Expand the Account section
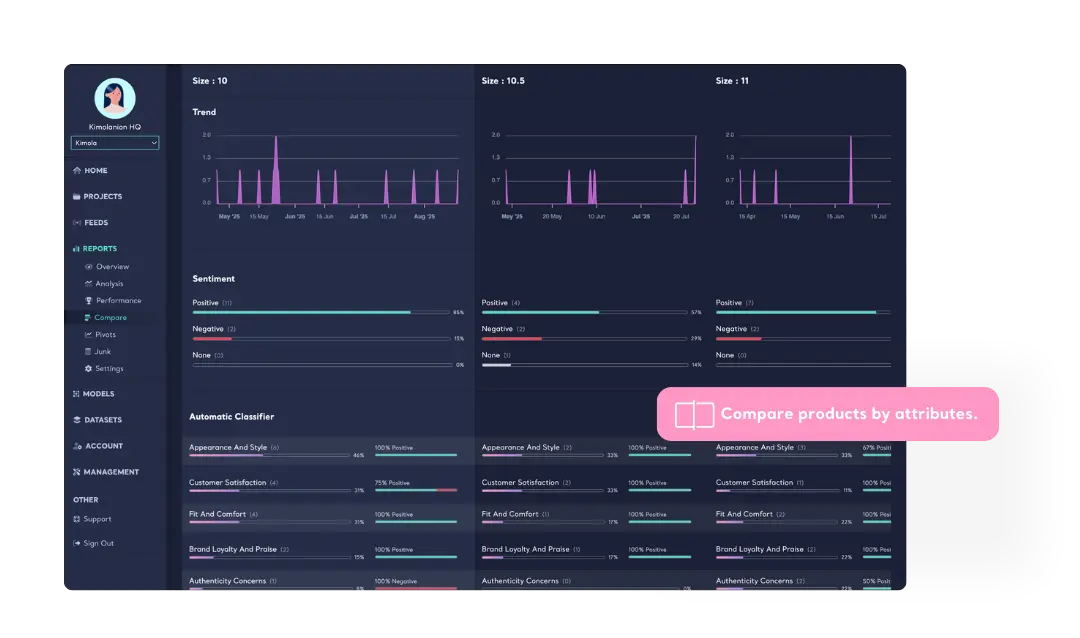This screenshot has height=638, width=1080. (x=104, y=446)
